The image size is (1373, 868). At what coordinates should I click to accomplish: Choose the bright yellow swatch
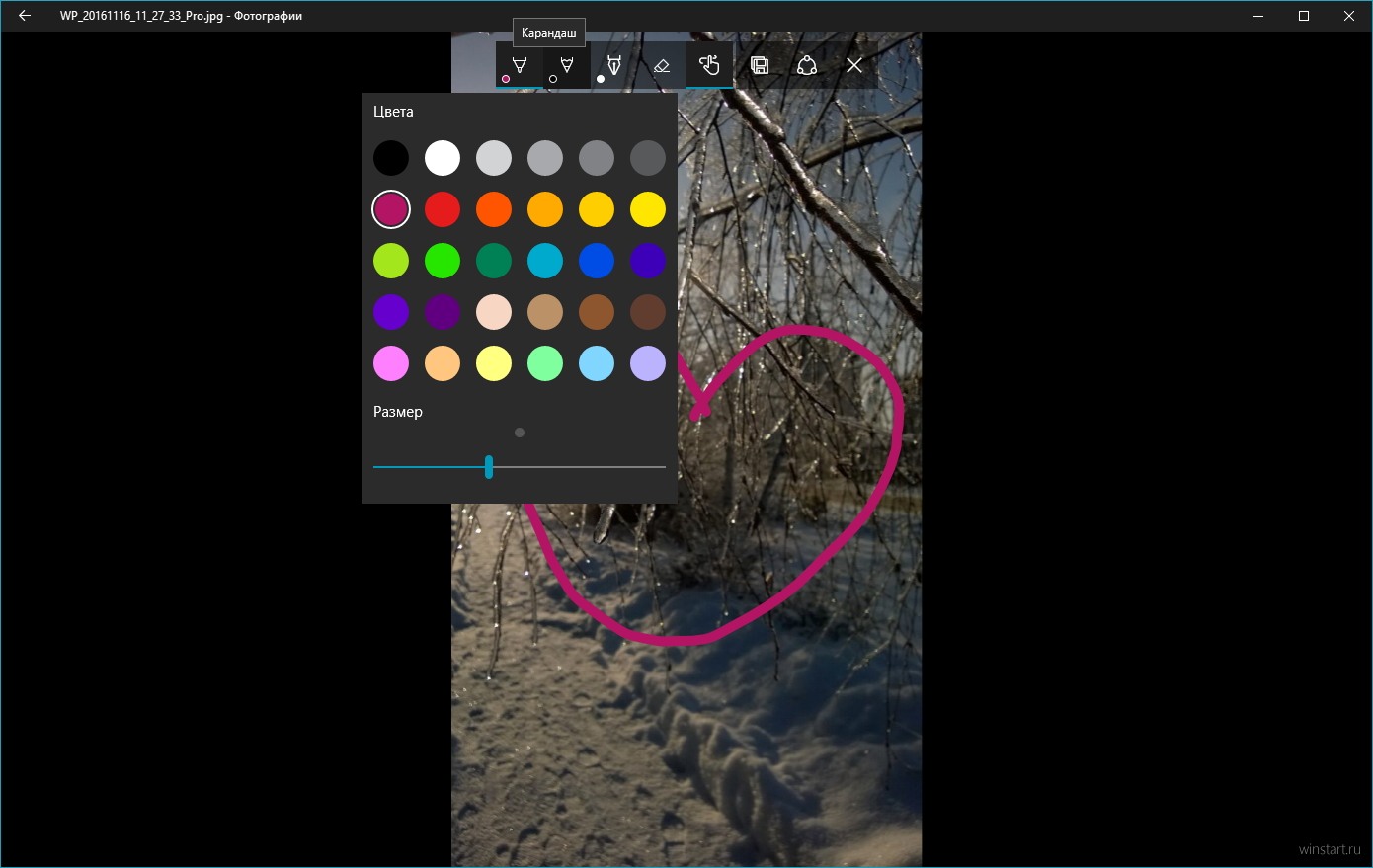click(x=648, y=209)
